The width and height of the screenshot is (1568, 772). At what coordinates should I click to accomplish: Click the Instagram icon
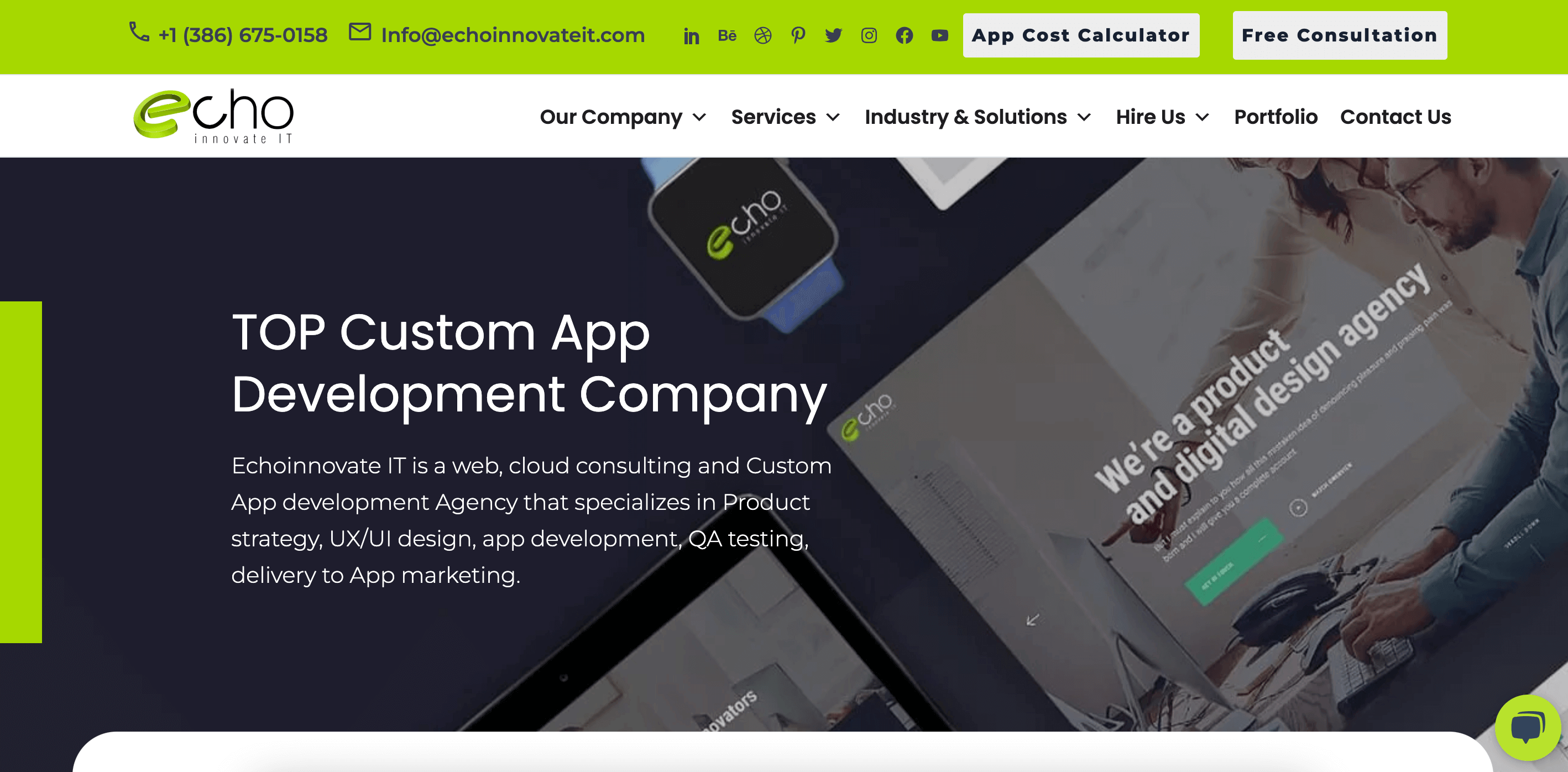868,34
